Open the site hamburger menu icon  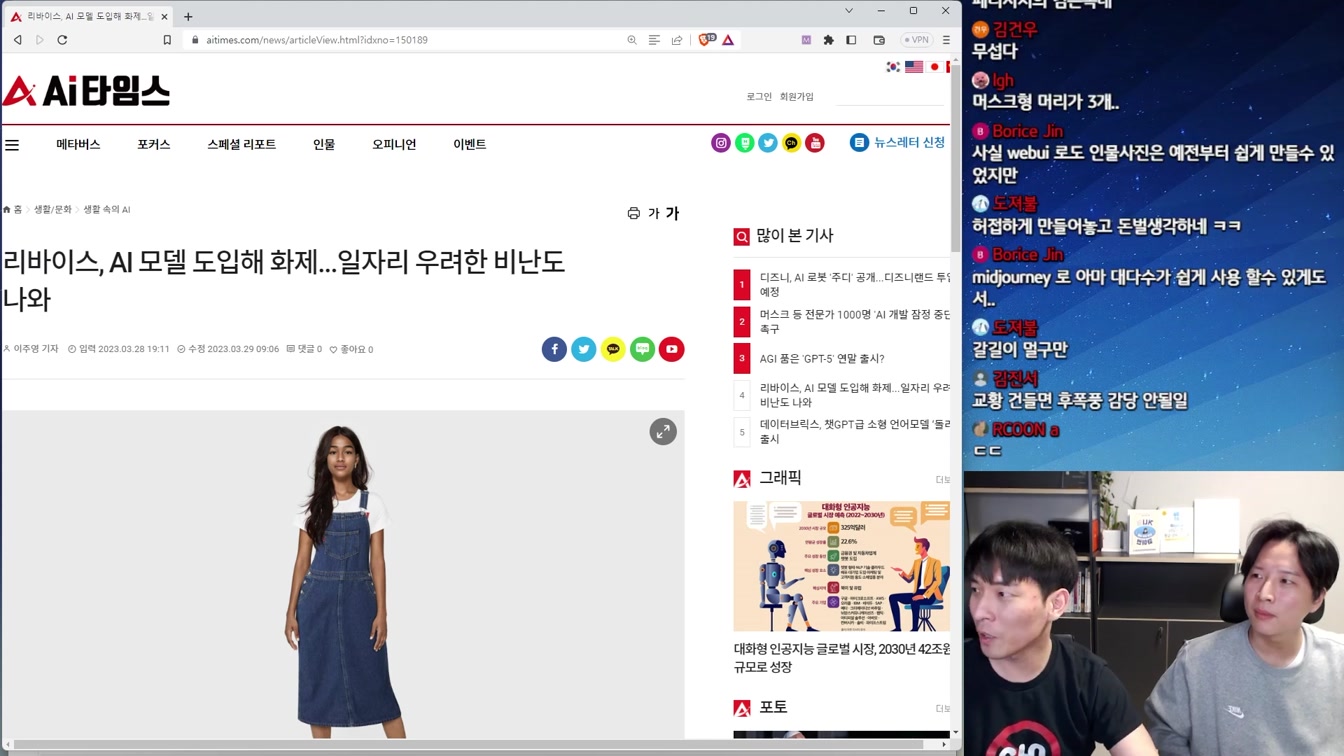12,145
